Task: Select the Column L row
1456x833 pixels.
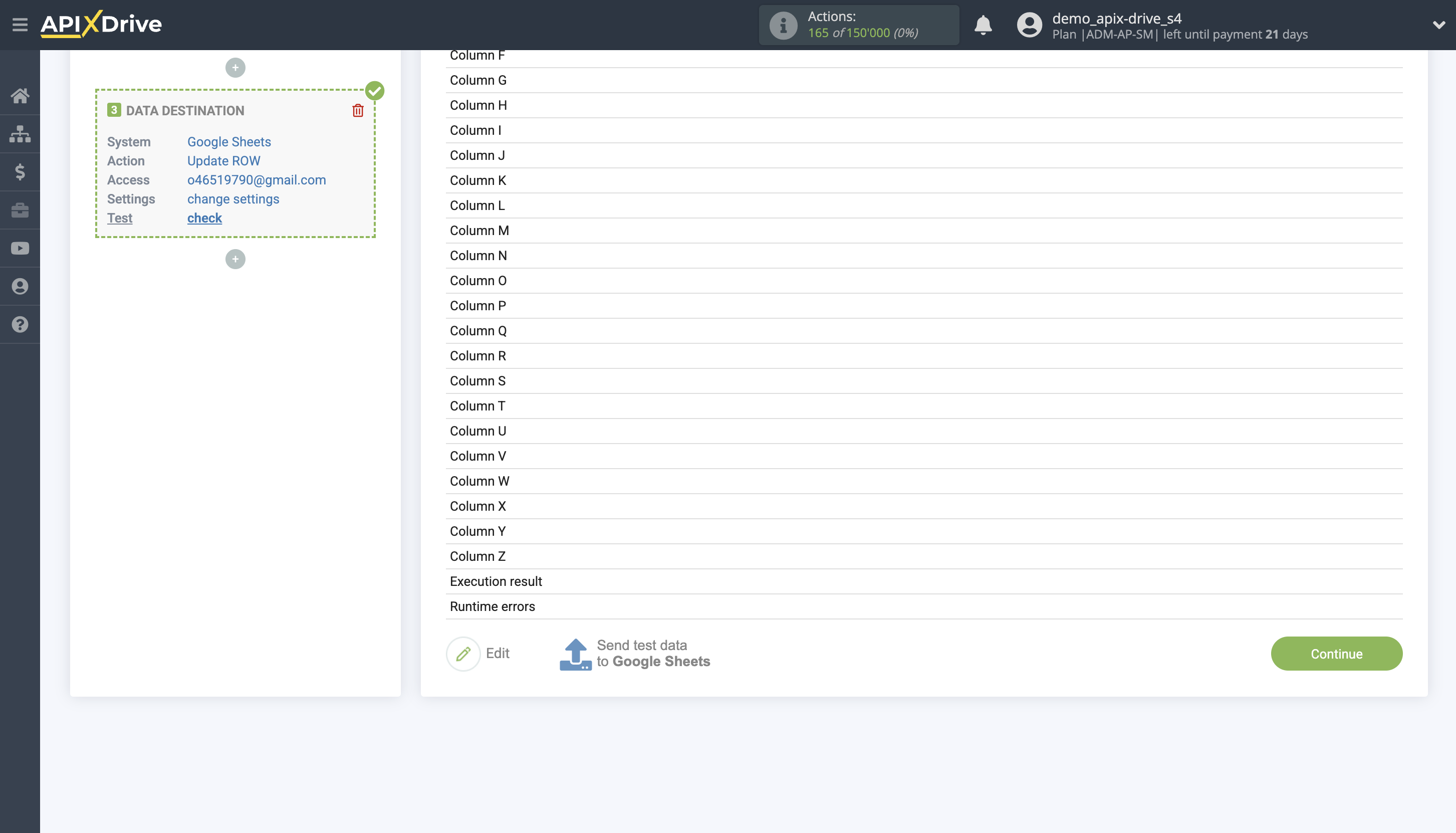Action: pos(924,205)
